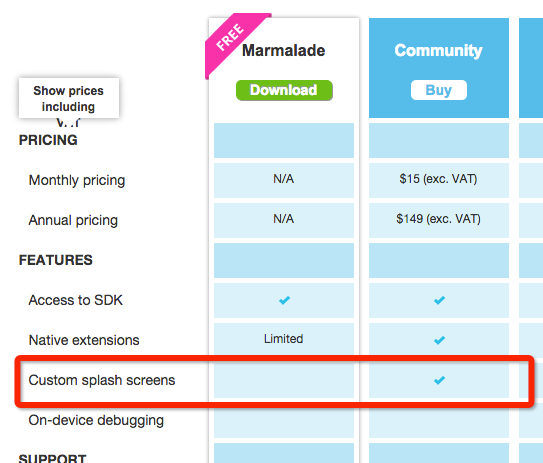This screenshot has height=463, width=543.
Task: Click the Annual pricing row label
Action: click(x=73, y=220)
